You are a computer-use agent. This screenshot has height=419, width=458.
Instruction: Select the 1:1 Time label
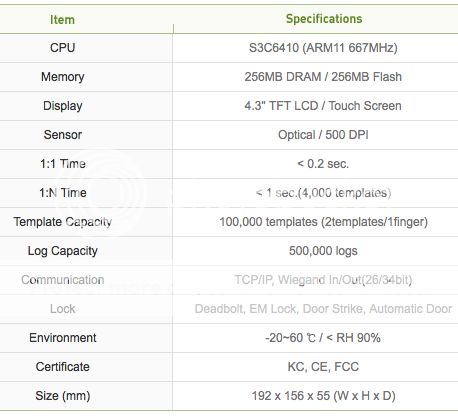63,164
